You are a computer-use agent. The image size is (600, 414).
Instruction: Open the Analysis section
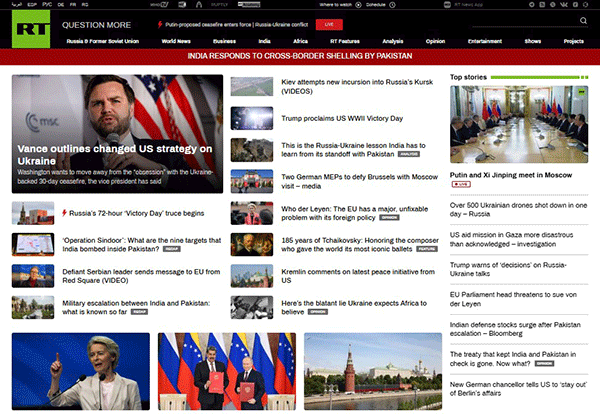point(393,41)
